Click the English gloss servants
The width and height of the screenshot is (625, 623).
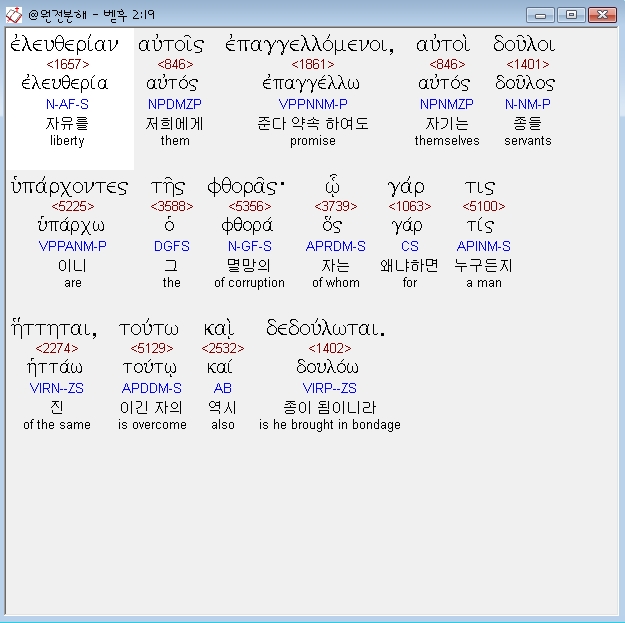tap(528, 141)
